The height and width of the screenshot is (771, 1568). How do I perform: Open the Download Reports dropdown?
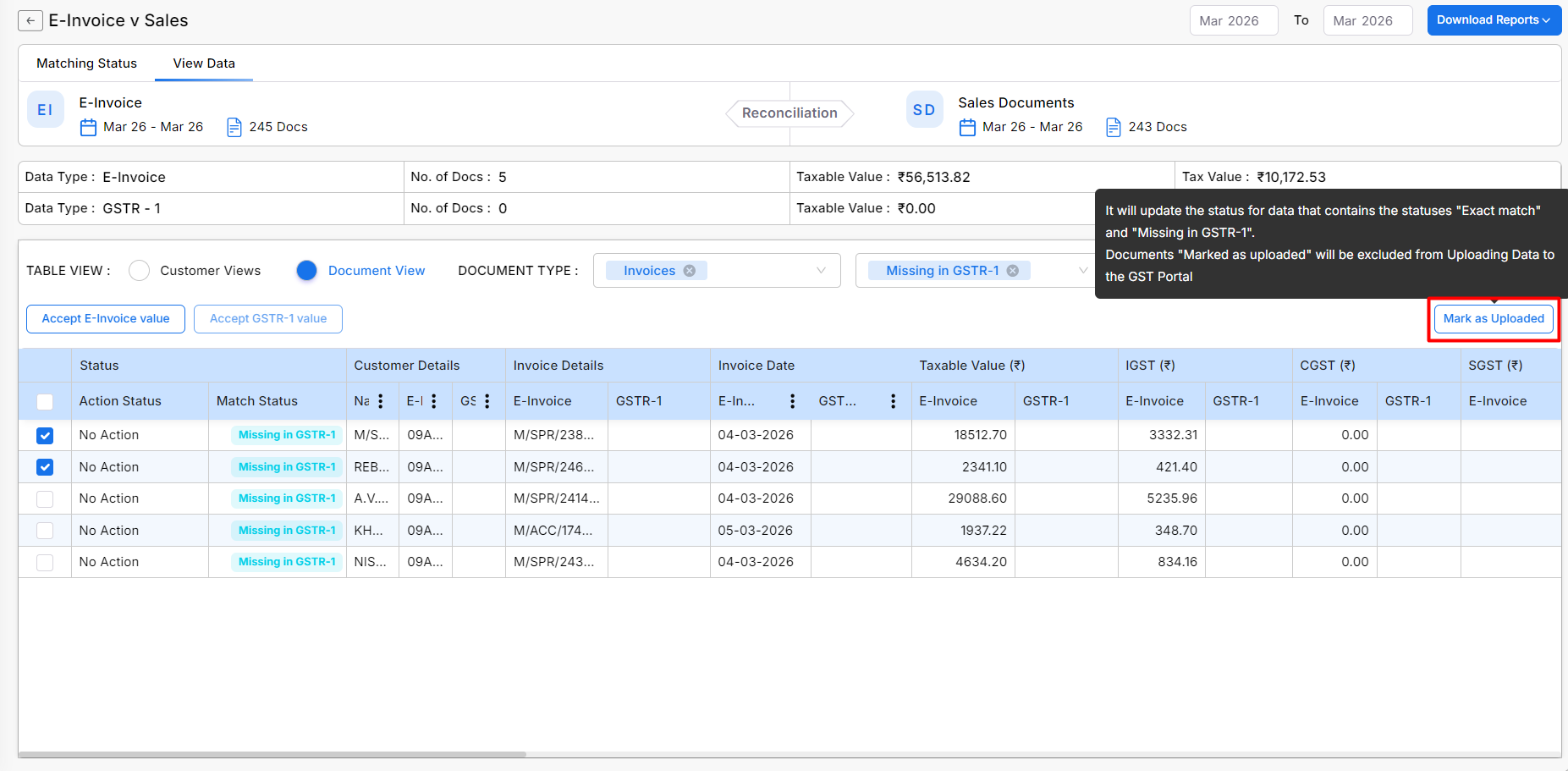tap(1494, 20)
